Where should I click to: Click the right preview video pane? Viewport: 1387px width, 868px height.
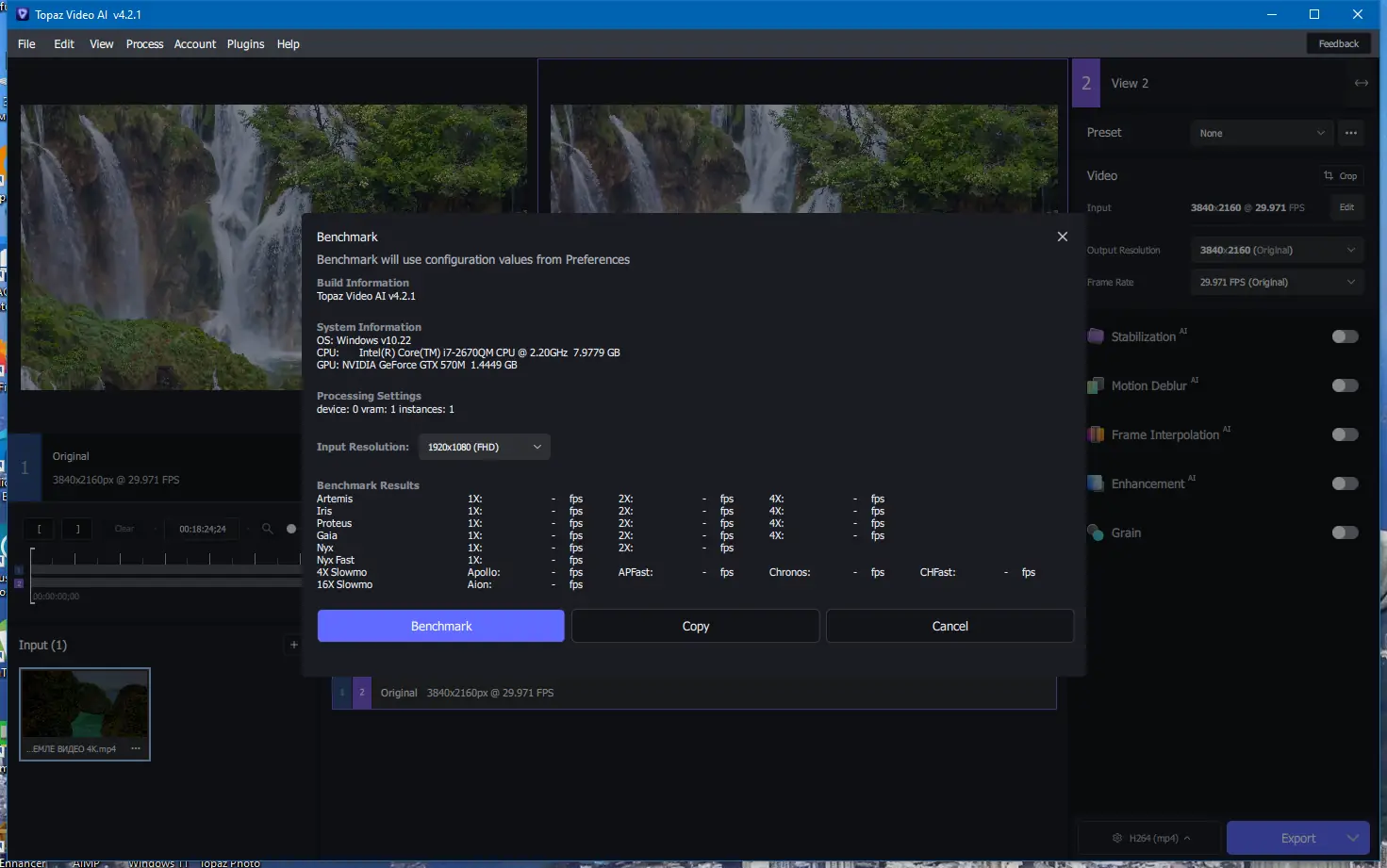[803, 158]
